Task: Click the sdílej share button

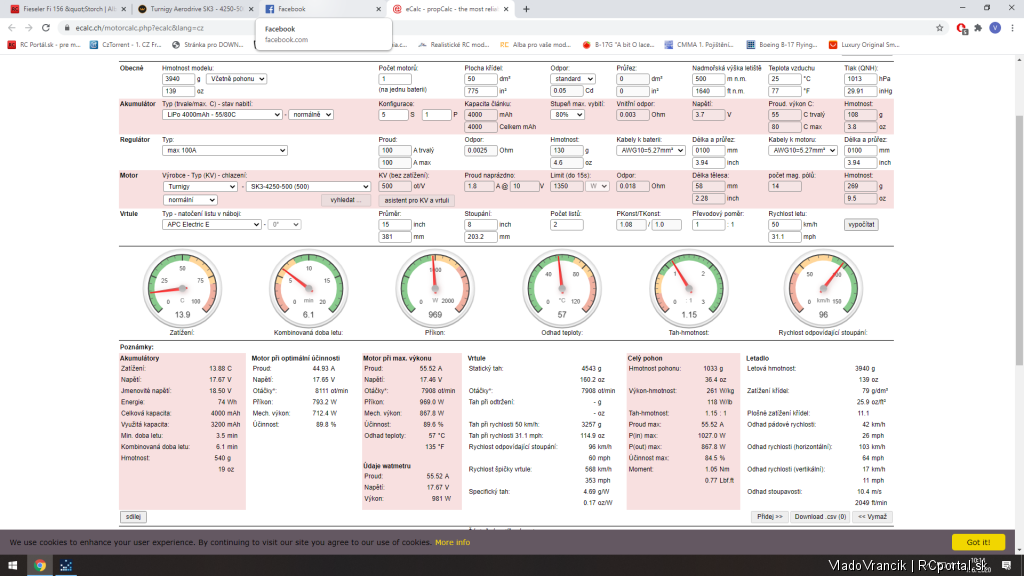Action: (133, 517)
